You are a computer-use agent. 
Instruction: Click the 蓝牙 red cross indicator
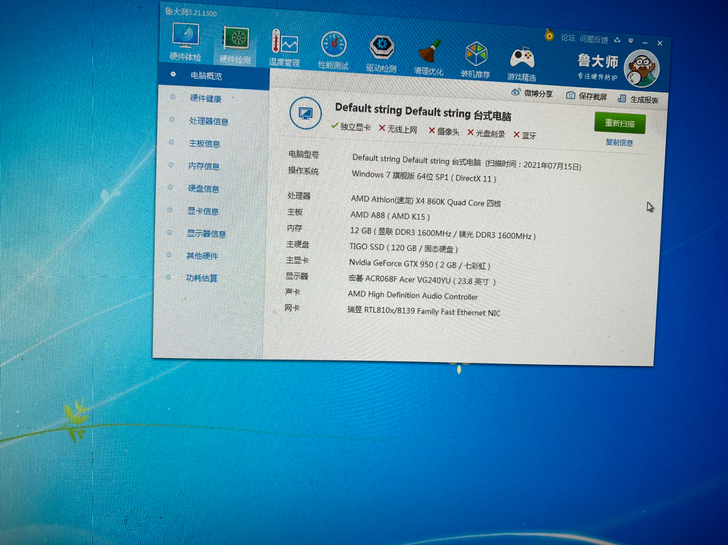pos(525,135)
